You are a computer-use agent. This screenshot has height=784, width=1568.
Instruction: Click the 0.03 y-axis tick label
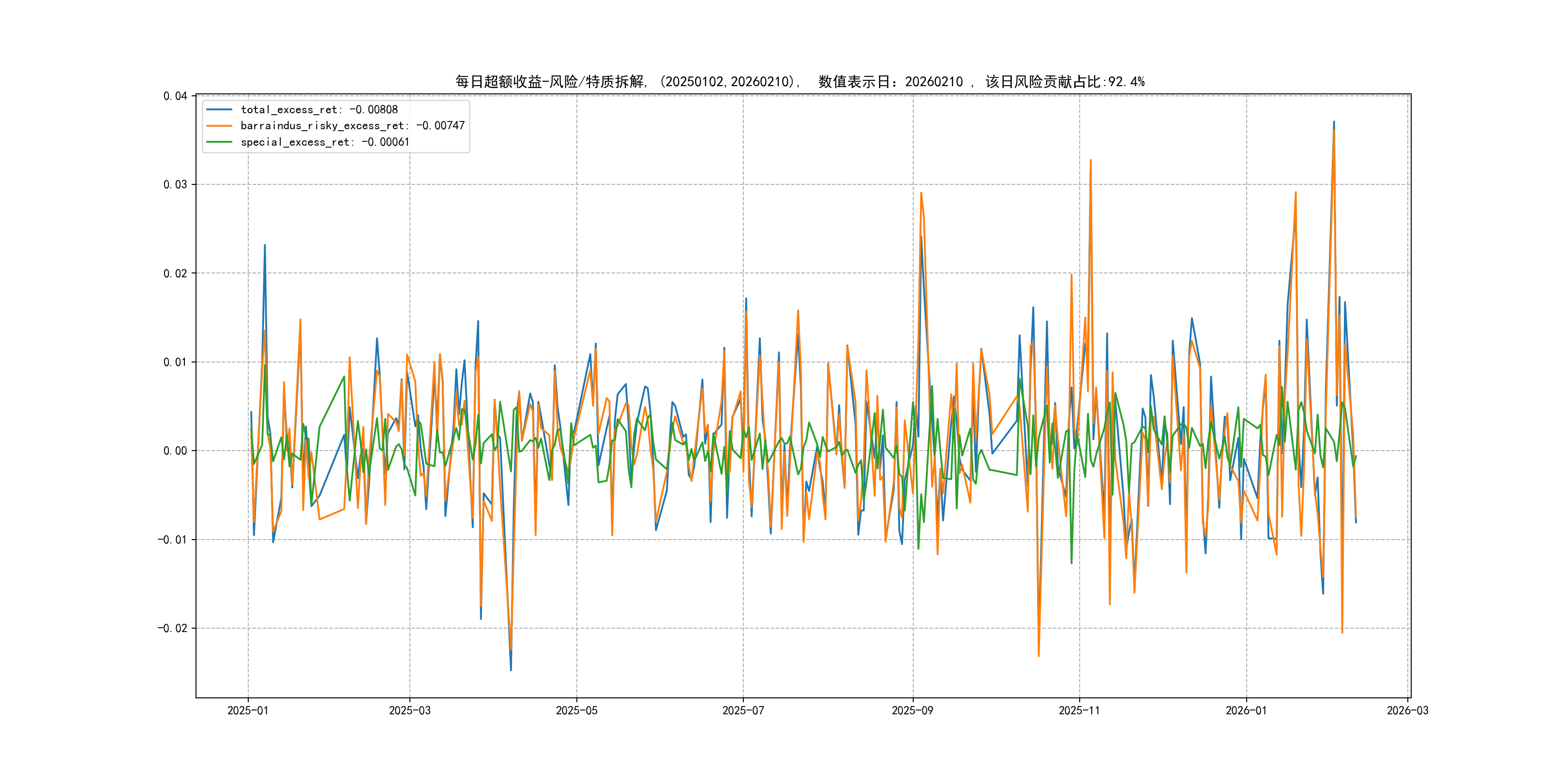coord(175,184)
